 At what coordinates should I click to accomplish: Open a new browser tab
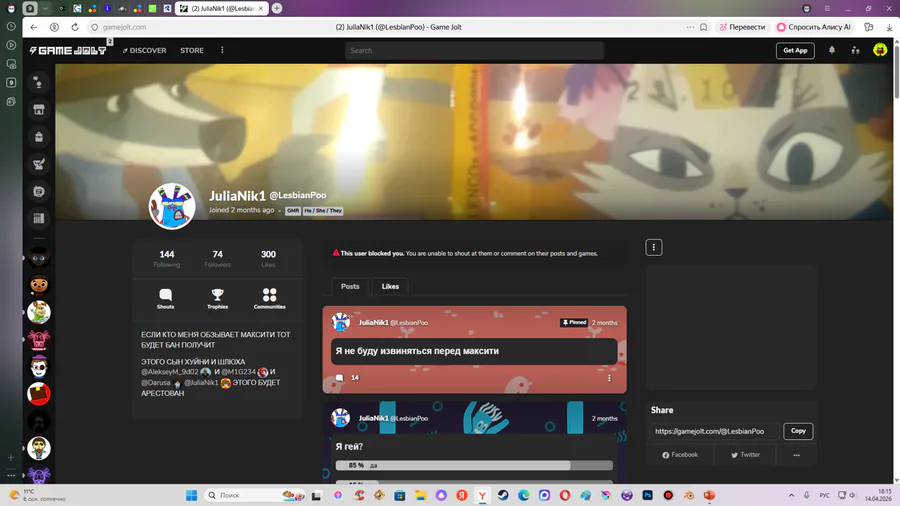[x=277, y=8]
